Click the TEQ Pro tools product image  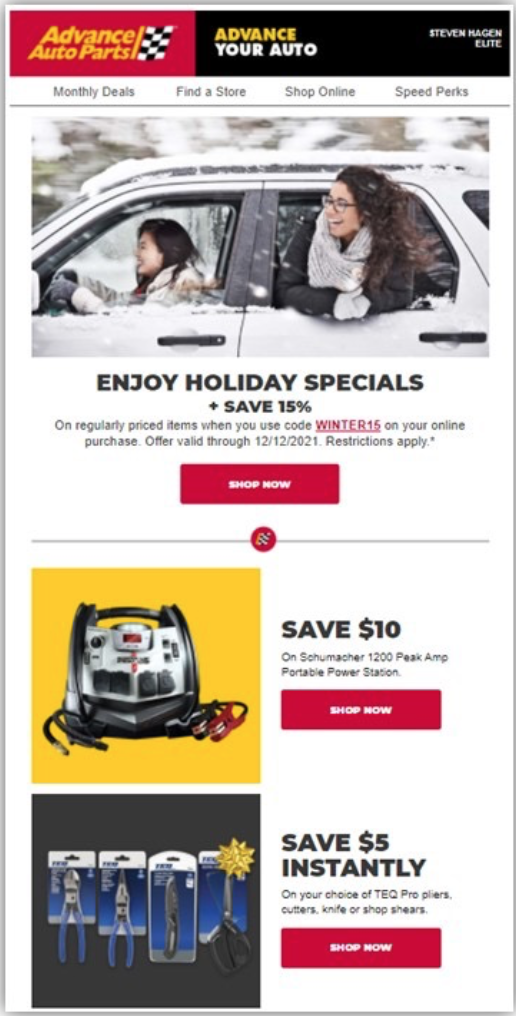point(146,901)
